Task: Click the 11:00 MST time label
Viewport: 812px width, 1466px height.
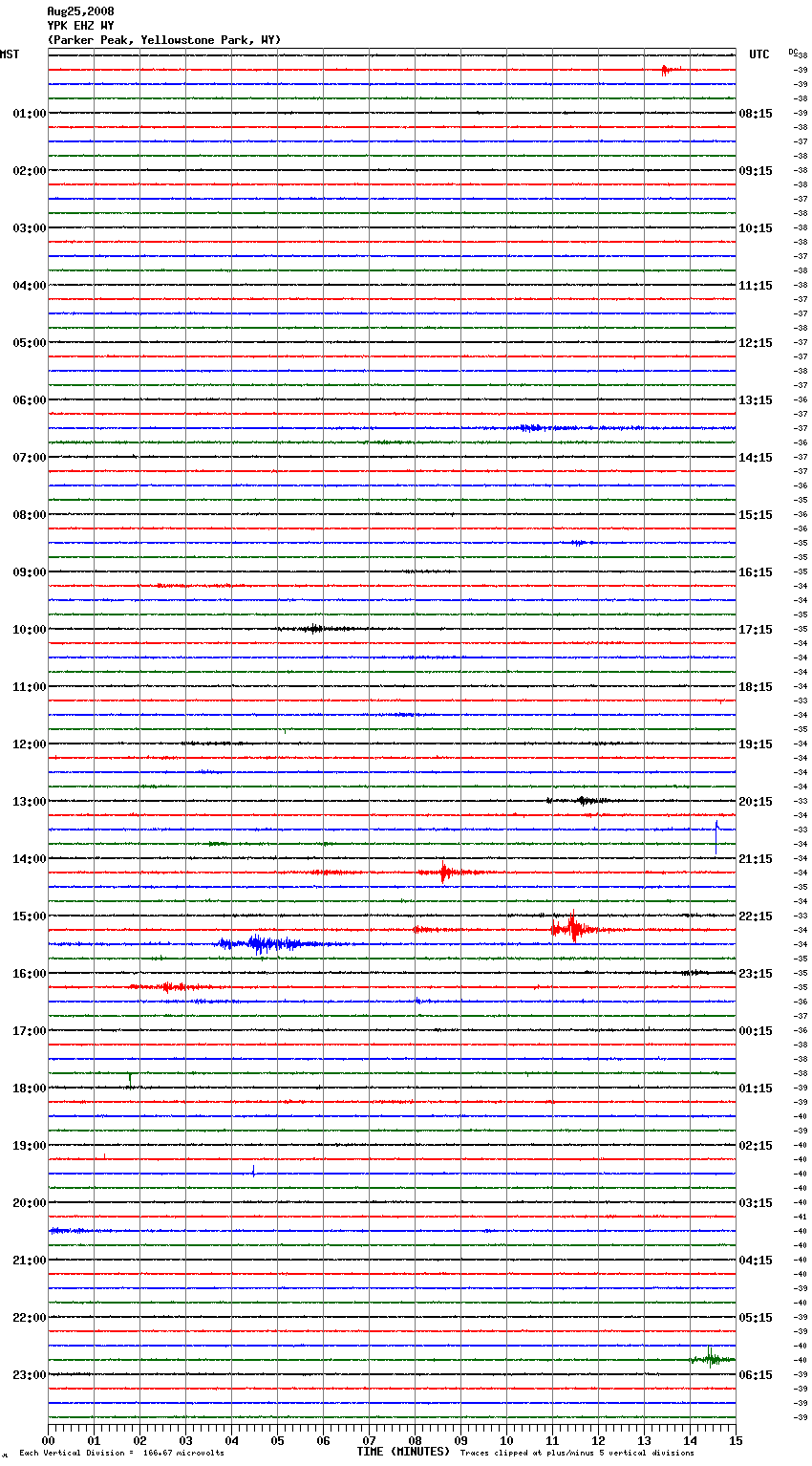Action: [x=30, y=687]
